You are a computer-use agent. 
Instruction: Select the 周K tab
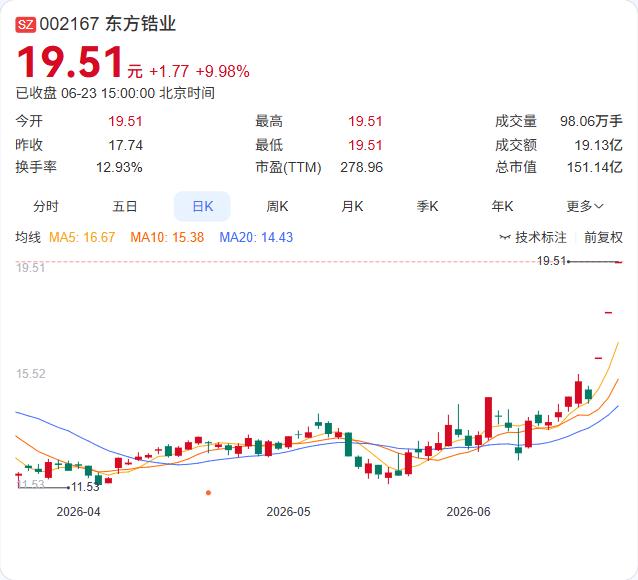(277, 206)
